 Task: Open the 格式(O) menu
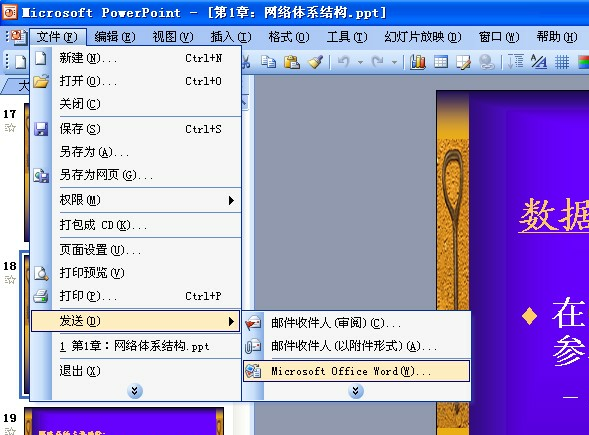tap(288, 37)
